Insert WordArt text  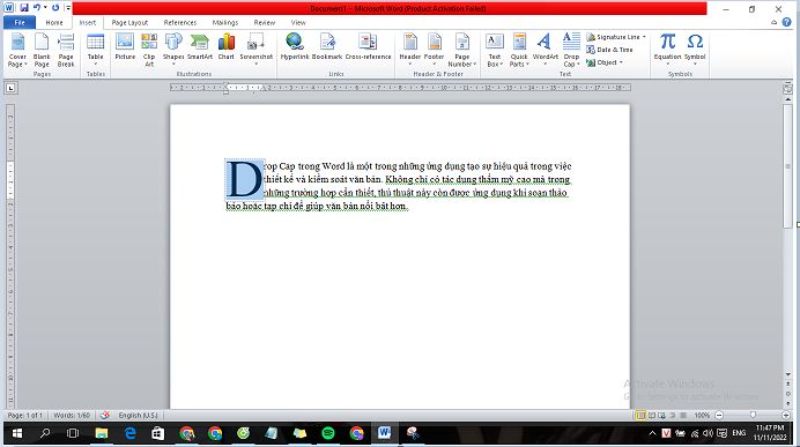point(545,49)
